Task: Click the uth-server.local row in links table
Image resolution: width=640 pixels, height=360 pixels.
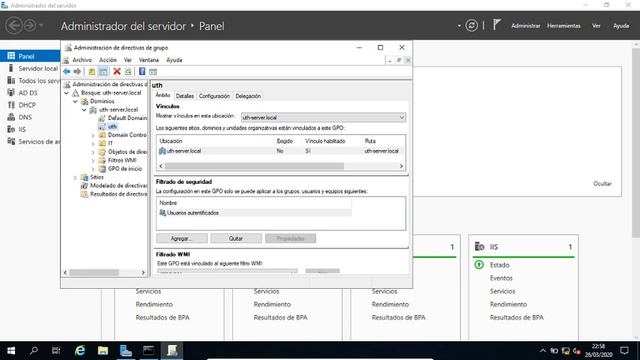Action: [x=281, y=151]
